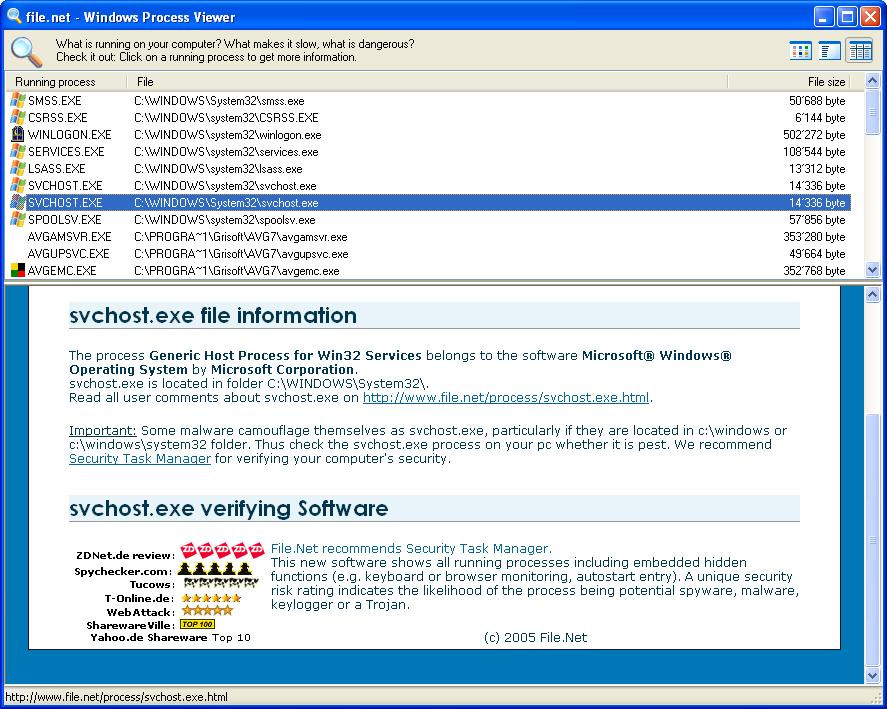The height and width of the screenshot is (709, 887).
Task: Click the SERVICES.EXE process icon
Action: pos(18,152)
